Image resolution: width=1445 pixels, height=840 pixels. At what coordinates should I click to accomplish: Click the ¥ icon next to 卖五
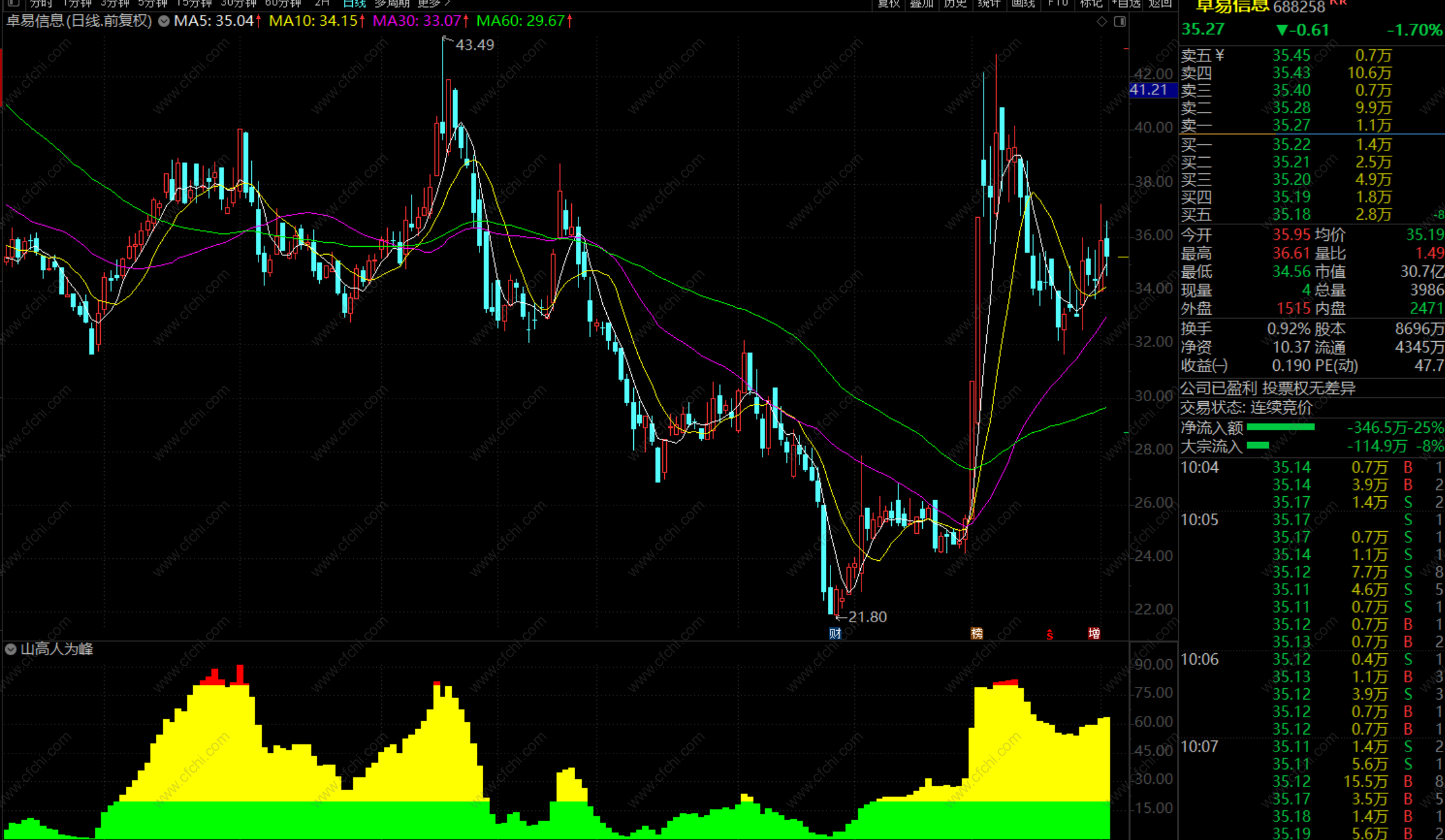point(1219,56)
